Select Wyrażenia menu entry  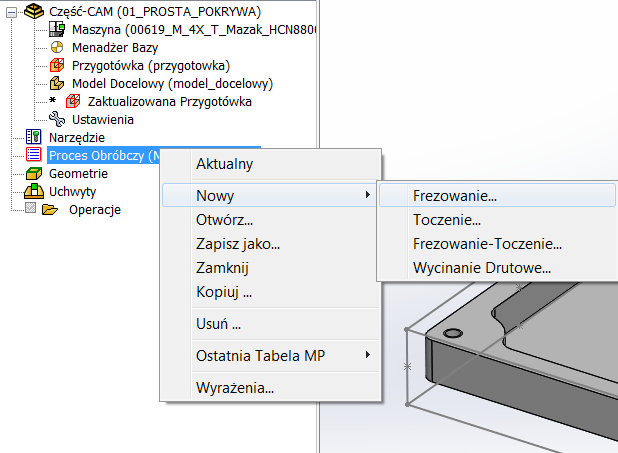[235, 388]
